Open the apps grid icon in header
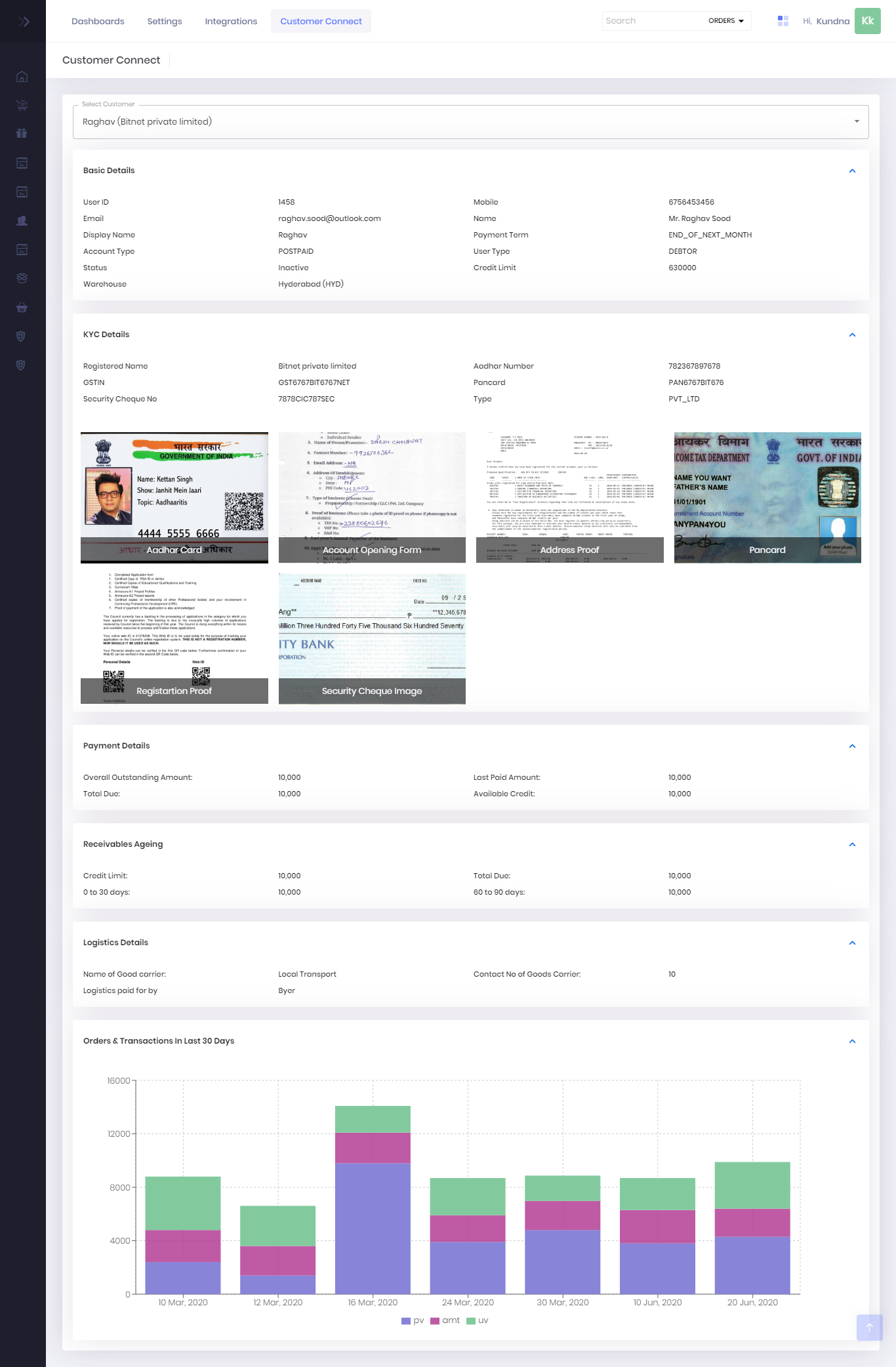896x1367 pixels. pyautogui.click(x=783, y=21)
